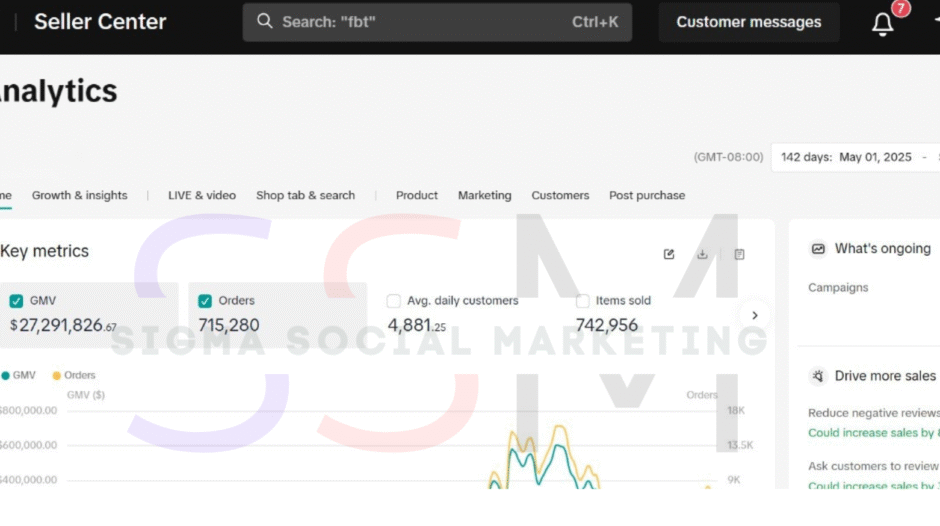
Task: Click the What's ongoing chart icon
Action: (818, 249)
